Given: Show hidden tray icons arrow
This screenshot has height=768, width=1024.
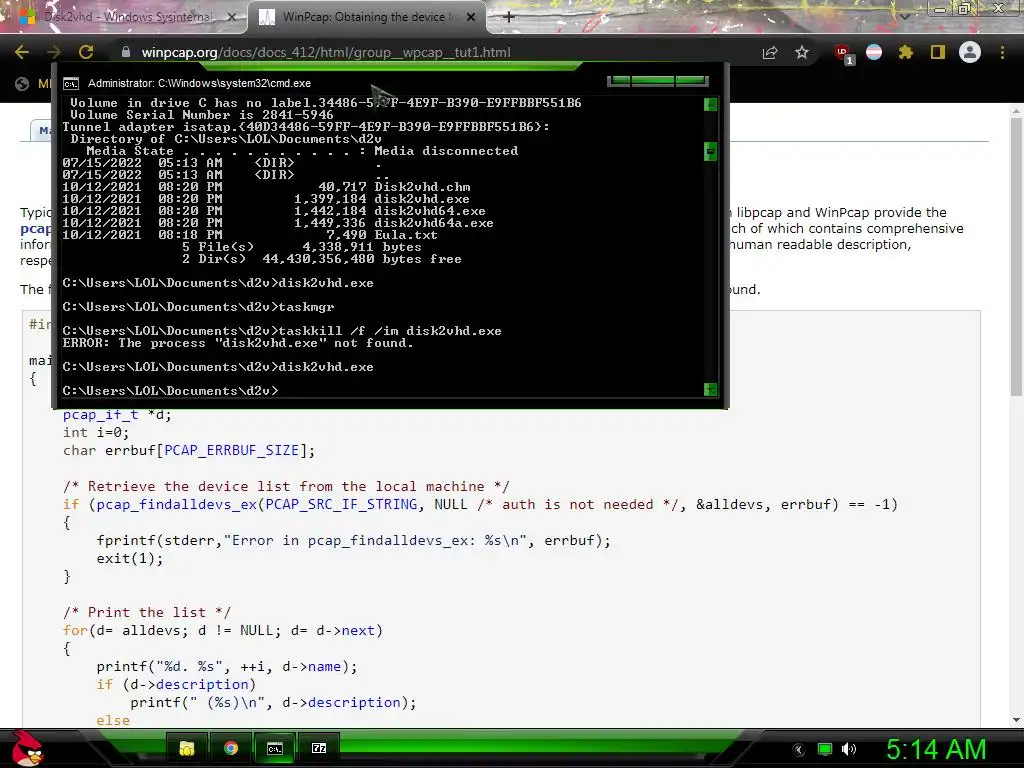Looking at the screenshot, I should 799,750.
